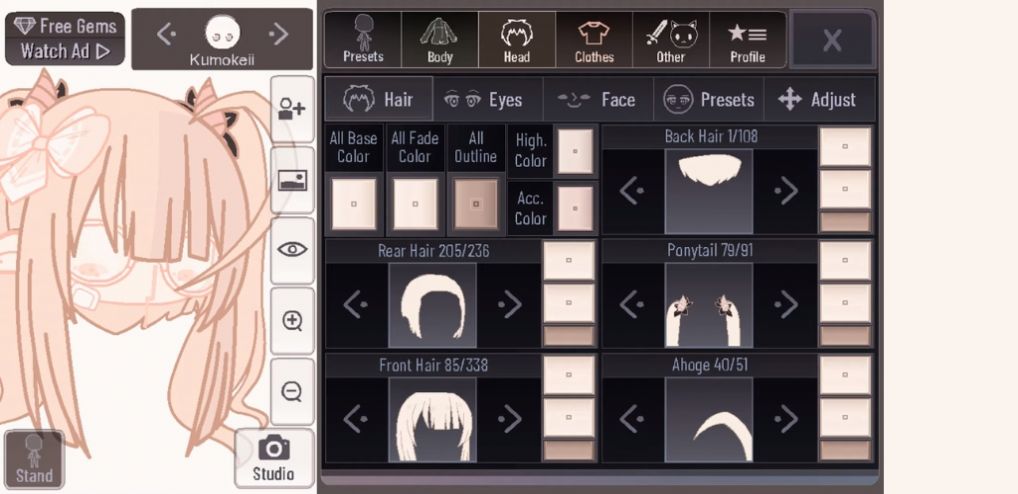The height and width of the screenshot is (494, 1018).
Task: Toggle the Stand pose button
Action: (33, 460)
